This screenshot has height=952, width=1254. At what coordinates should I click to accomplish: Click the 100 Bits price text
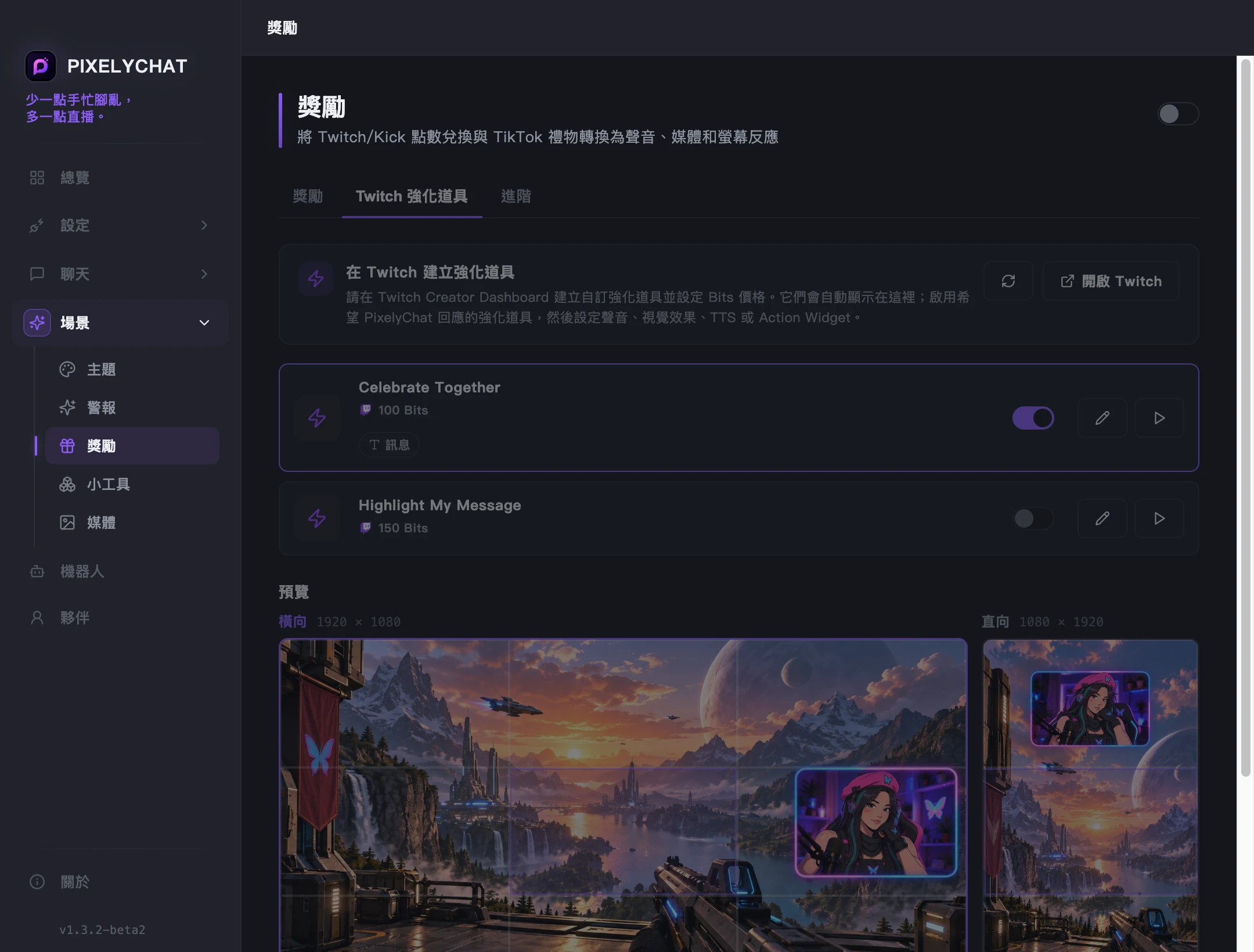[x=403, y=410]
